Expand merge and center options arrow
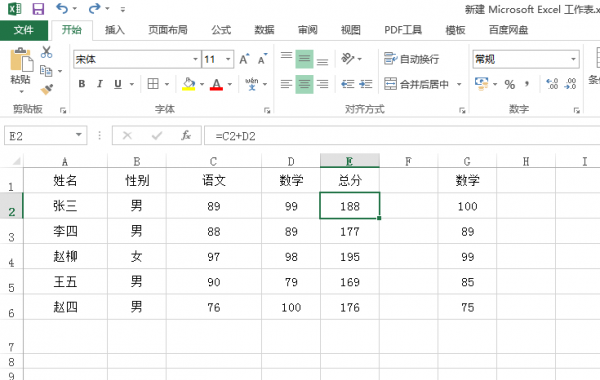The height and width of the screenshot is (380, 600). pos(459,84)
